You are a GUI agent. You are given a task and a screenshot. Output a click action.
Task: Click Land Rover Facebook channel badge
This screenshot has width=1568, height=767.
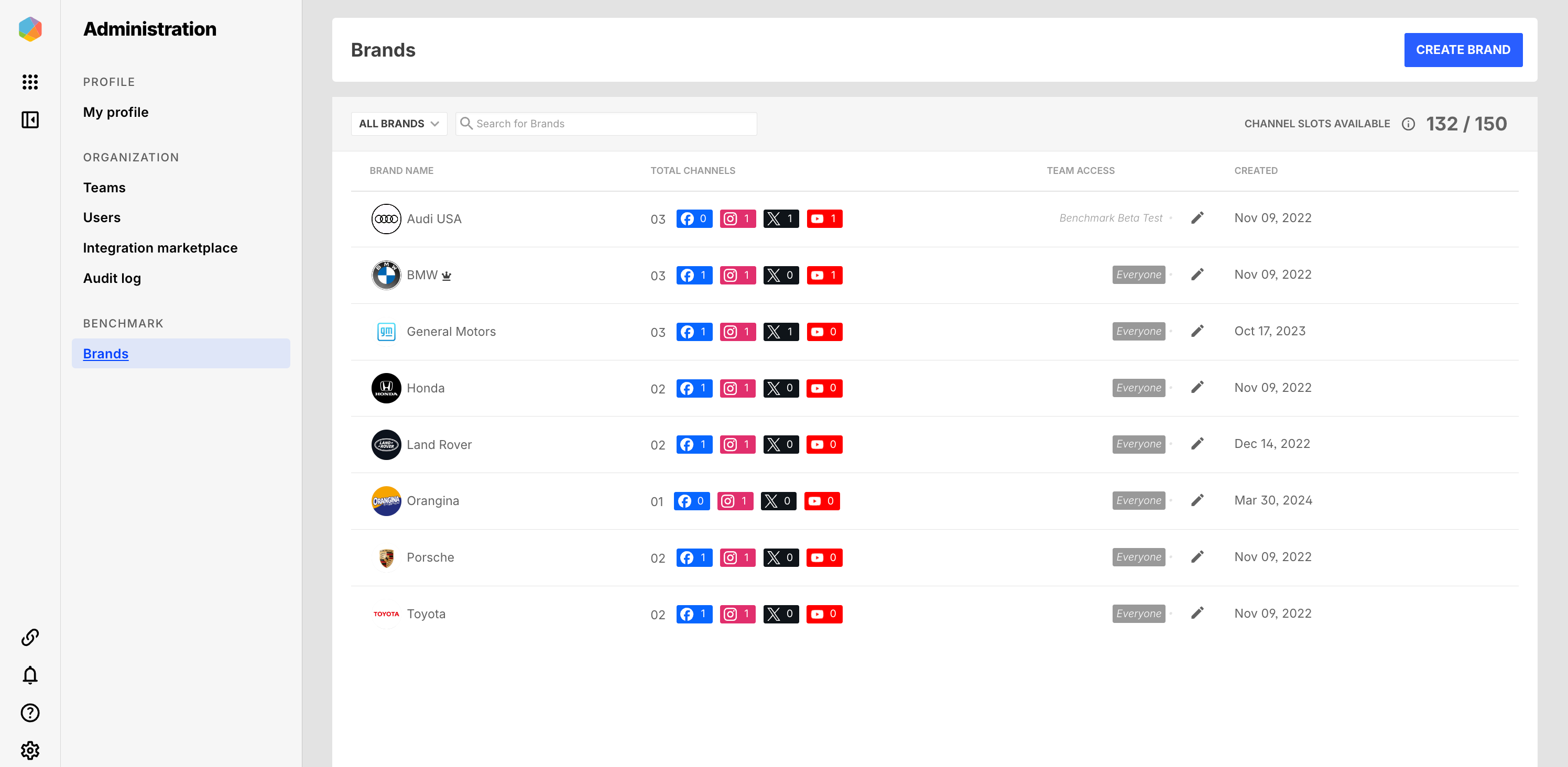pyautogui.click(x=694, y=444)
